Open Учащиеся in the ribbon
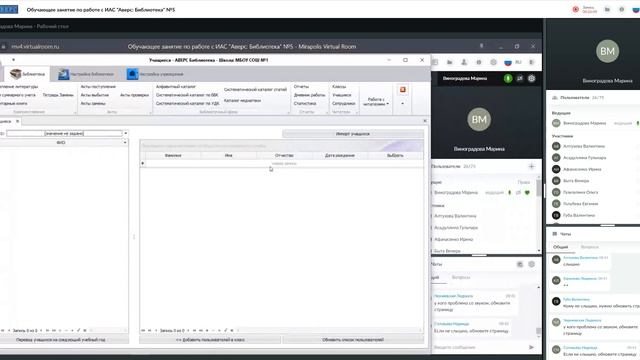This screenshot has width=640, height=360. click(342, 95)
